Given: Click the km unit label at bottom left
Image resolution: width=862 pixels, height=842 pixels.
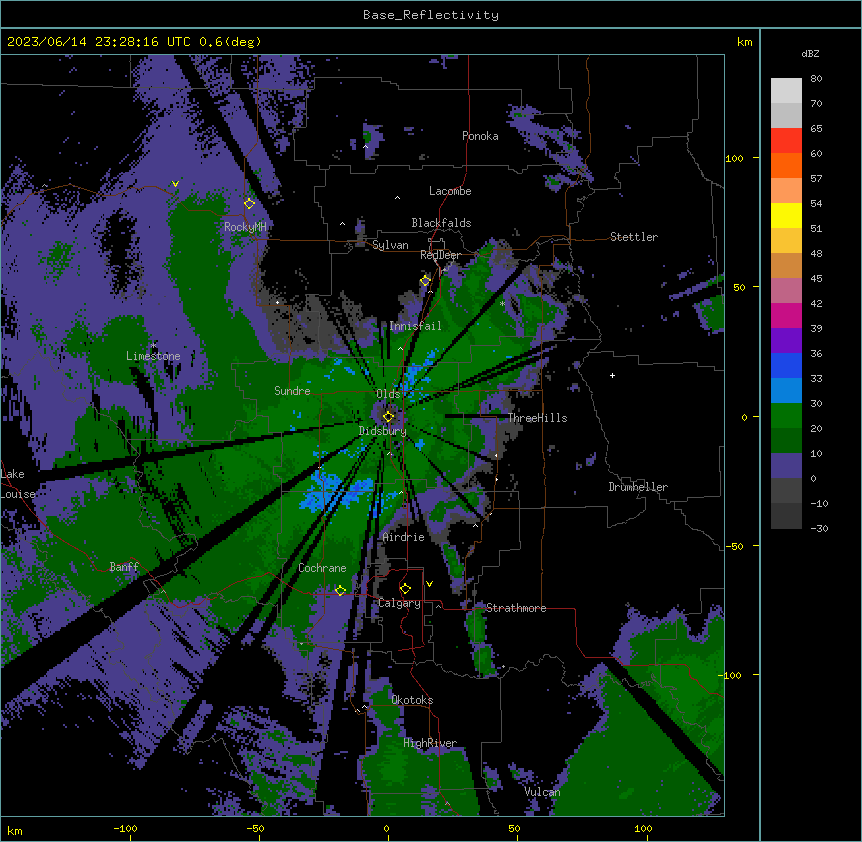Looking at the screenshot, I should (15, 831).
